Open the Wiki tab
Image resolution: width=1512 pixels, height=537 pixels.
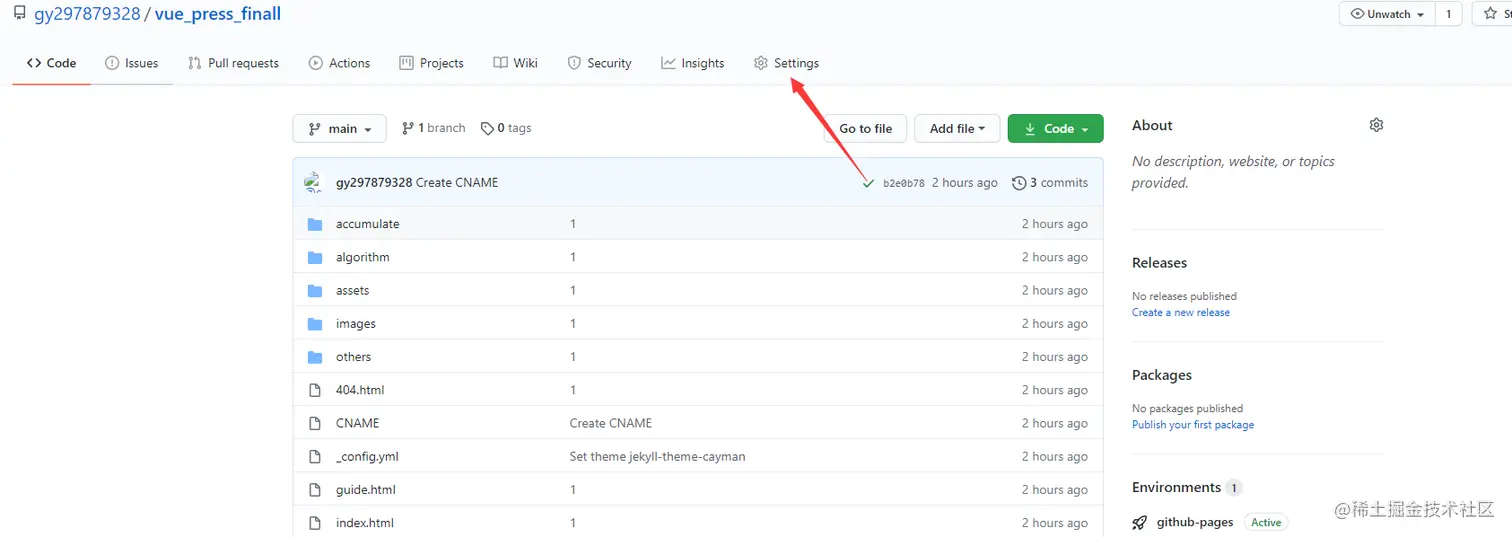(515, 63)
